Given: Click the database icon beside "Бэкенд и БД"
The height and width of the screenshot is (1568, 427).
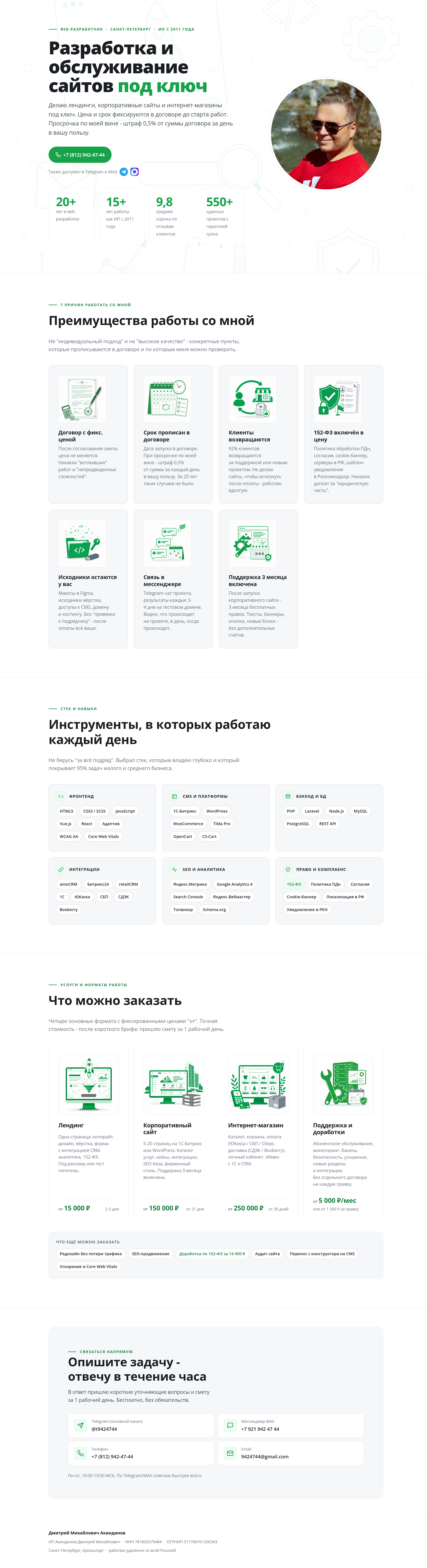Looking at the screenshot, I should (288, 796).
